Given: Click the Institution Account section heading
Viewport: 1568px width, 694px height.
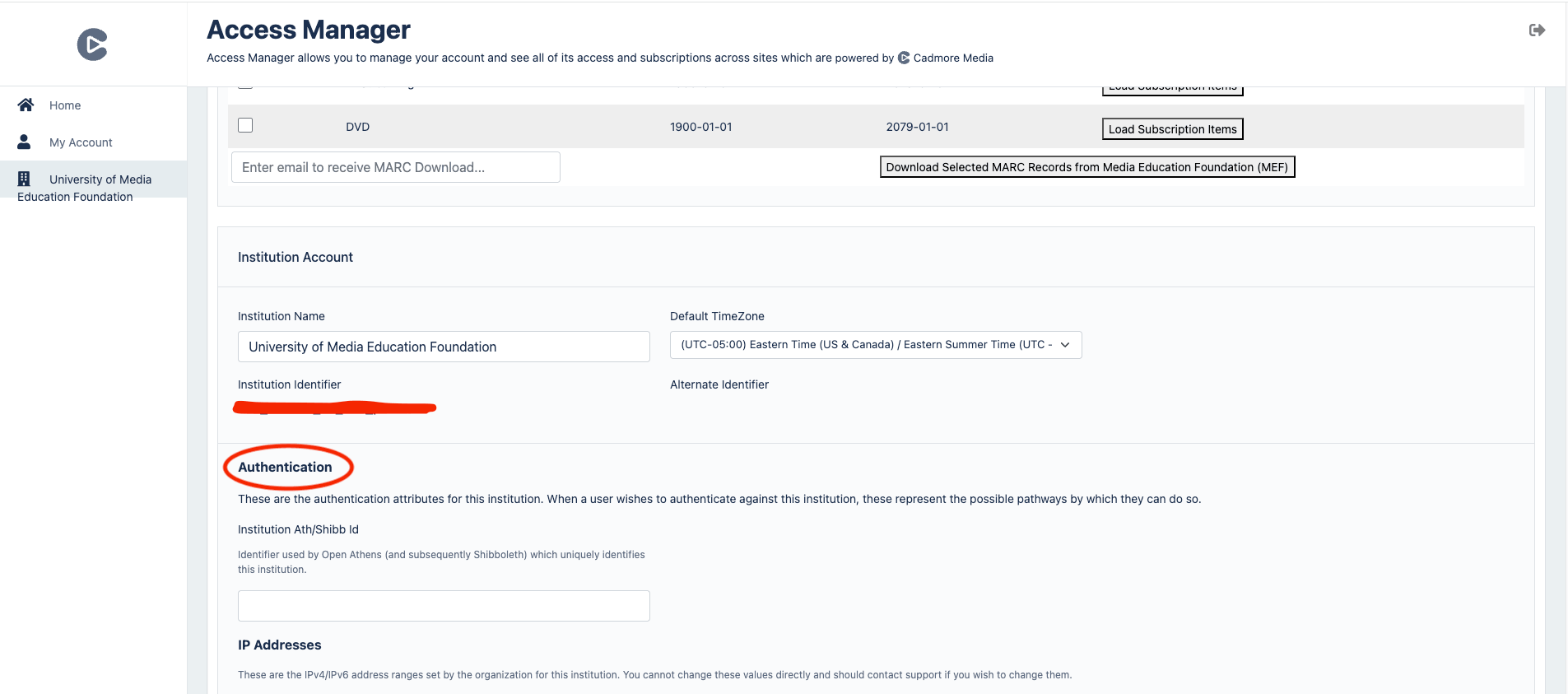Looking at the screenshot, I should pyautogui.click(x=295, y=257).
